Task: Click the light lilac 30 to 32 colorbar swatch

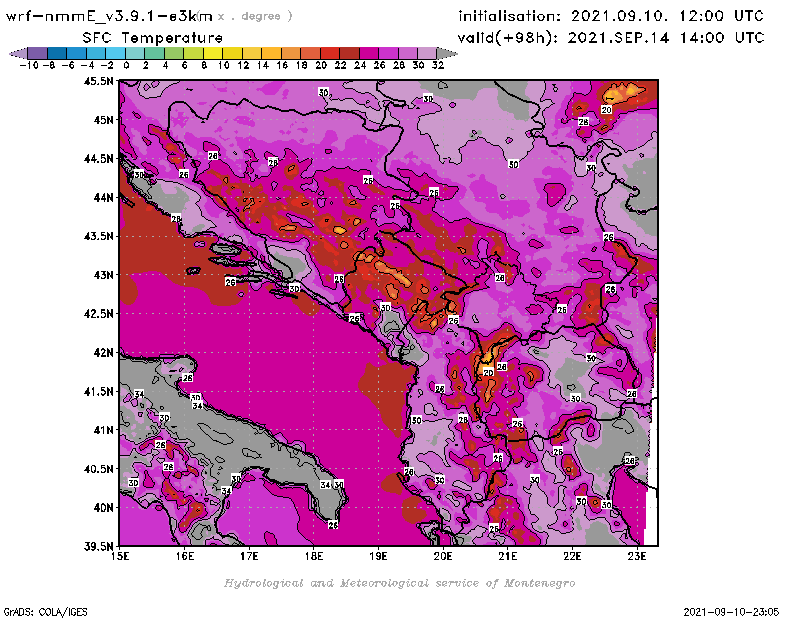Action: (427, 53)
